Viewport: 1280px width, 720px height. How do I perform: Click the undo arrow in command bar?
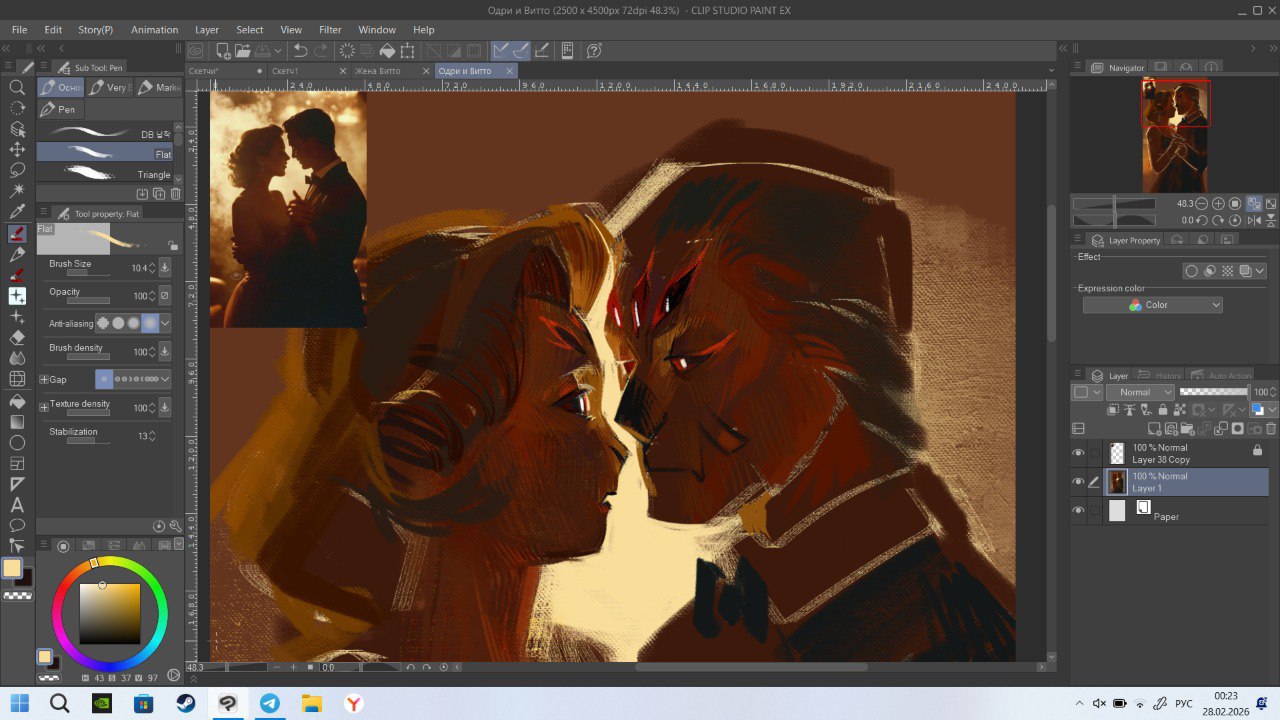click(300, 51)
